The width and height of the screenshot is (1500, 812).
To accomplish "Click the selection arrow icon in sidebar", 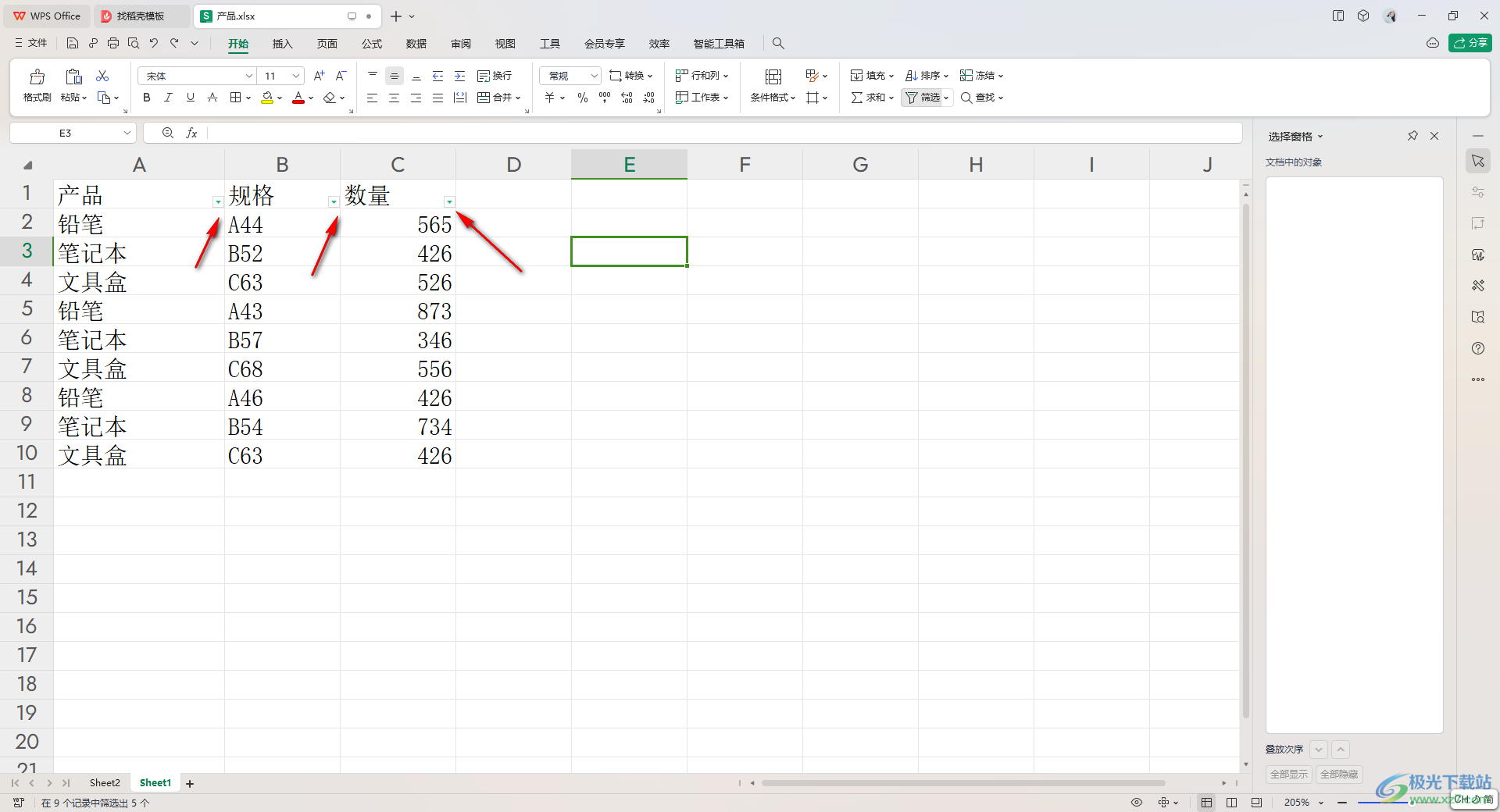I will pyautogui.click(x=1478, y=161).
